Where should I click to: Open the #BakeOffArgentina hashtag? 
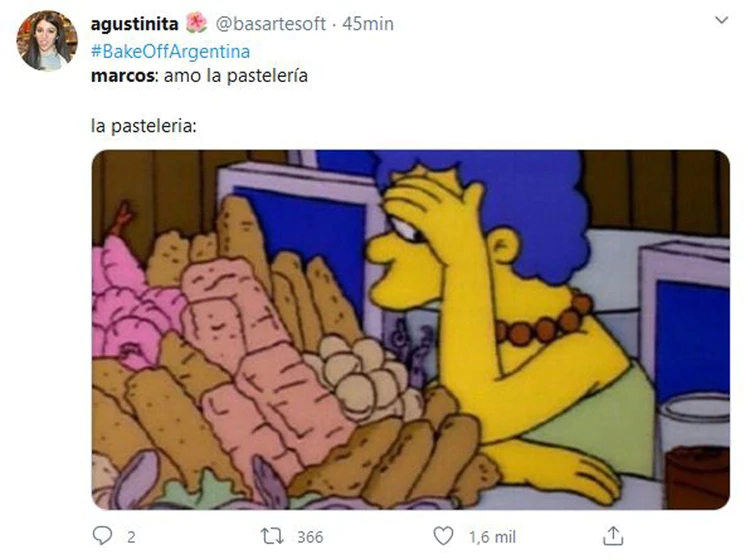tap(170, 51)
